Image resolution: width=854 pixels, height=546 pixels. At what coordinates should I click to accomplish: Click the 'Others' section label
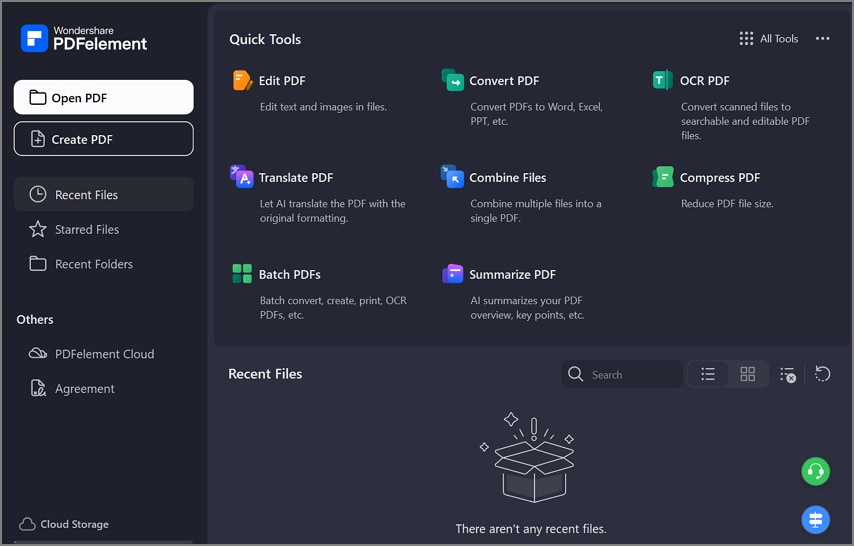(35, 319)
